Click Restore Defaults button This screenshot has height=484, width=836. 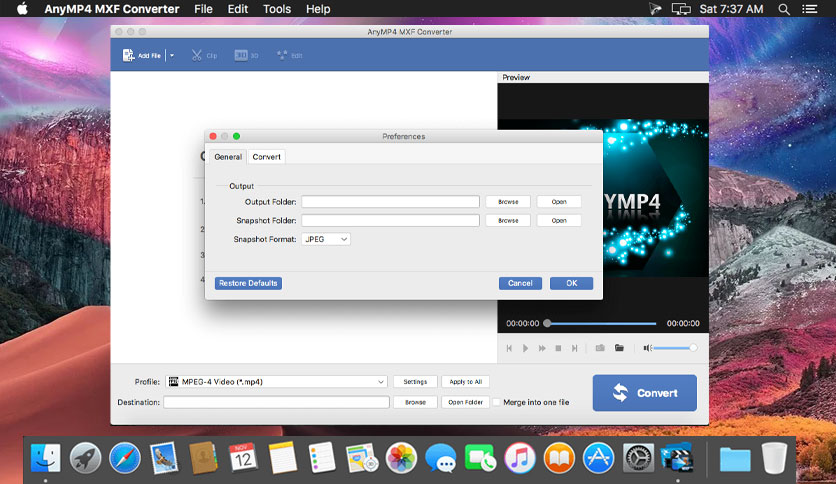(248, 283)
